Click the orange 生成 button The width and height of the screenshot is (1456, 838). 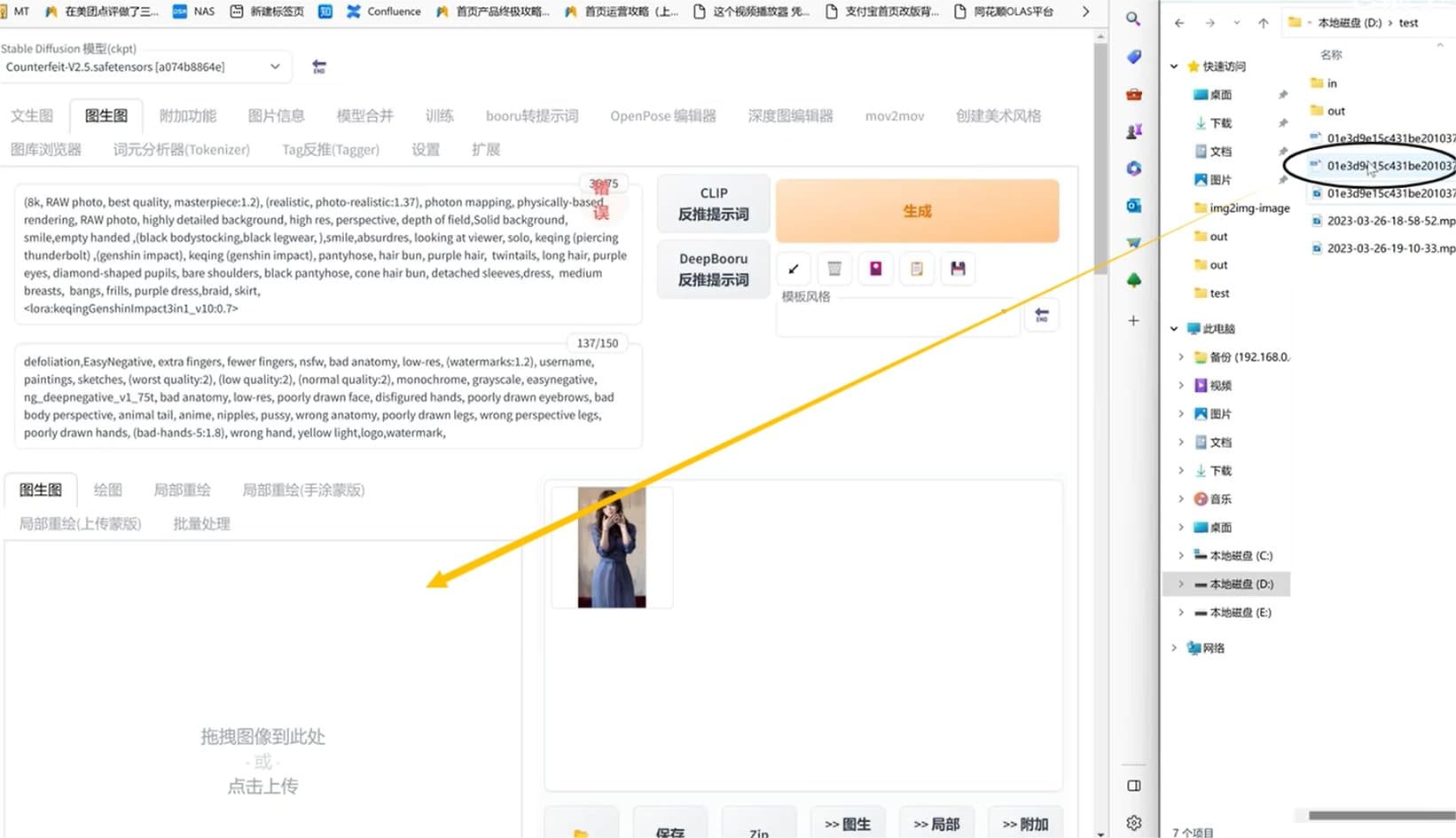click(x=917, y=211)
